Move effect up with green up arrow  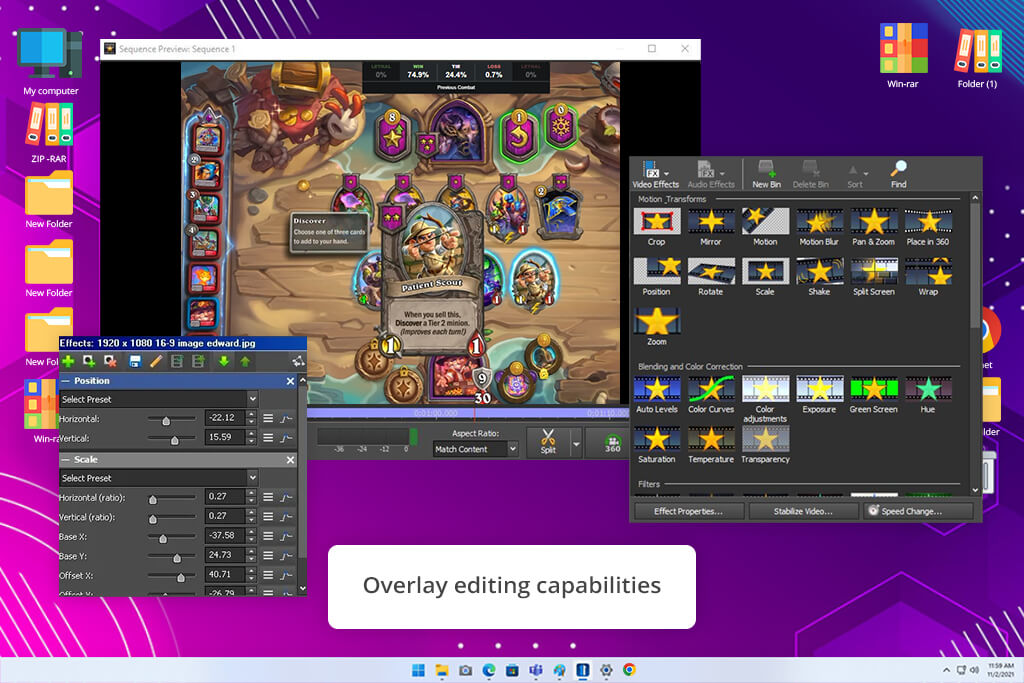tap(245, 361)
